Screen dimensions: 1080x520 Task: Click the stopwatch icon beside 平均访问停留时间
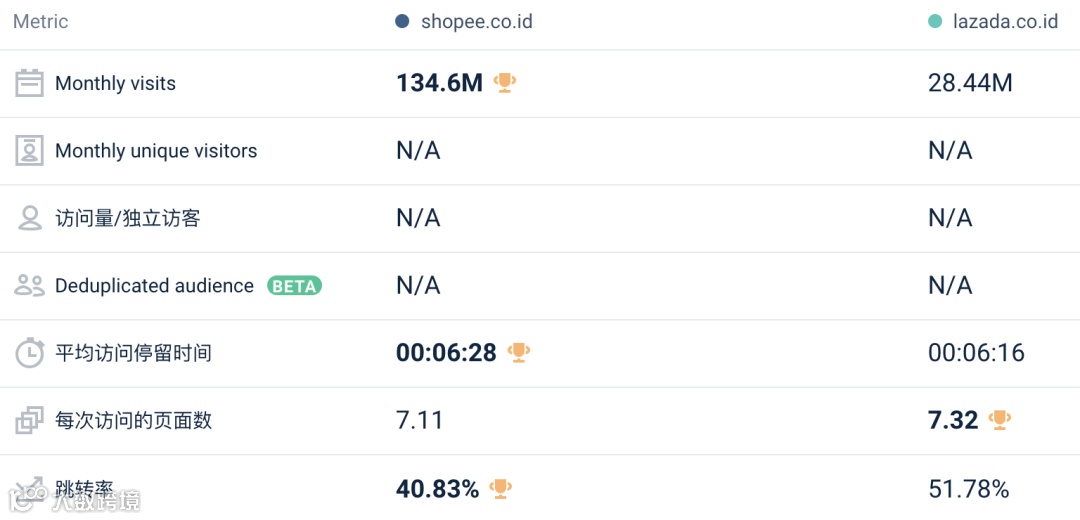30,353
